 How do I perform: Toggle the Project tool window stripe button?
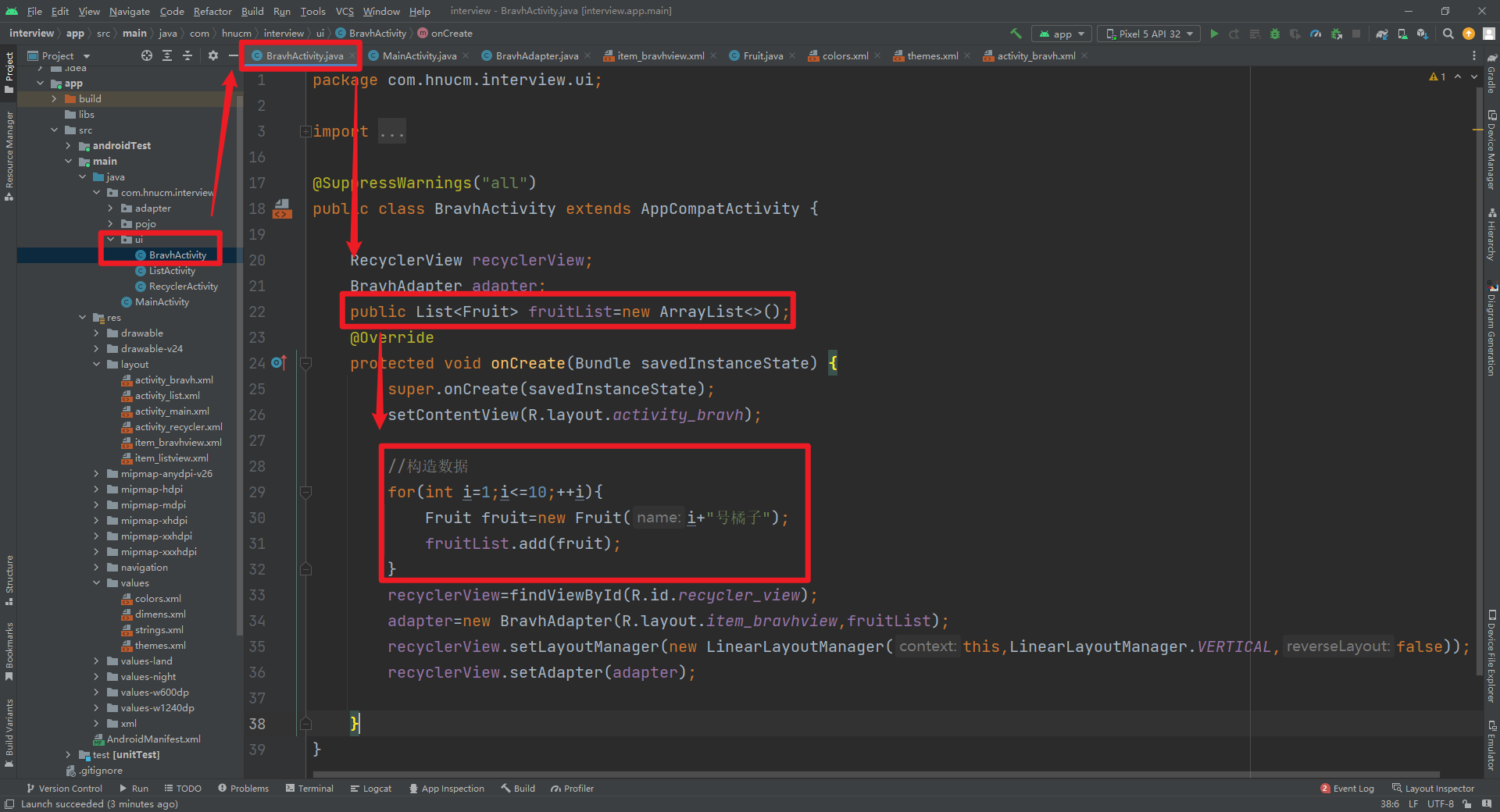click(x=9, y=73)
